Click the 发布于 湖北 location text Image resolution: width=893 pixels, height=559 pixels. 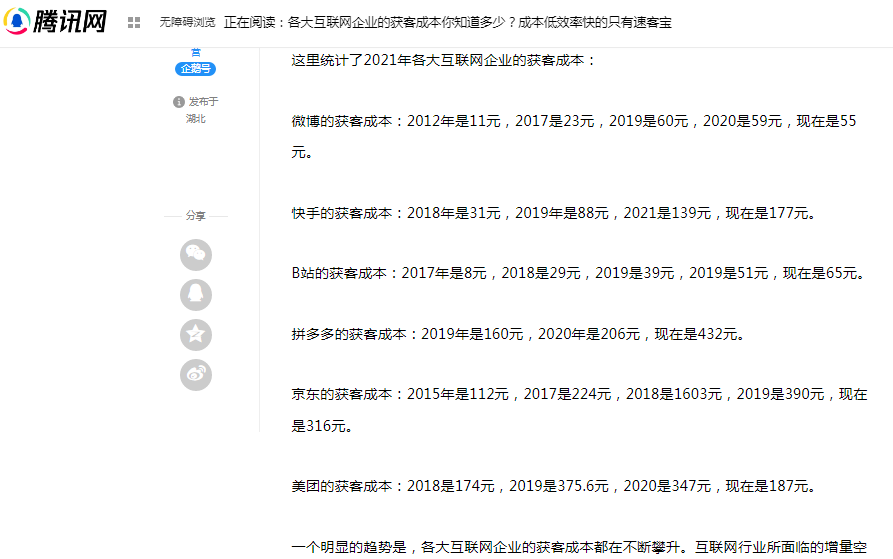pyautogui.click(x=196, y=110)
